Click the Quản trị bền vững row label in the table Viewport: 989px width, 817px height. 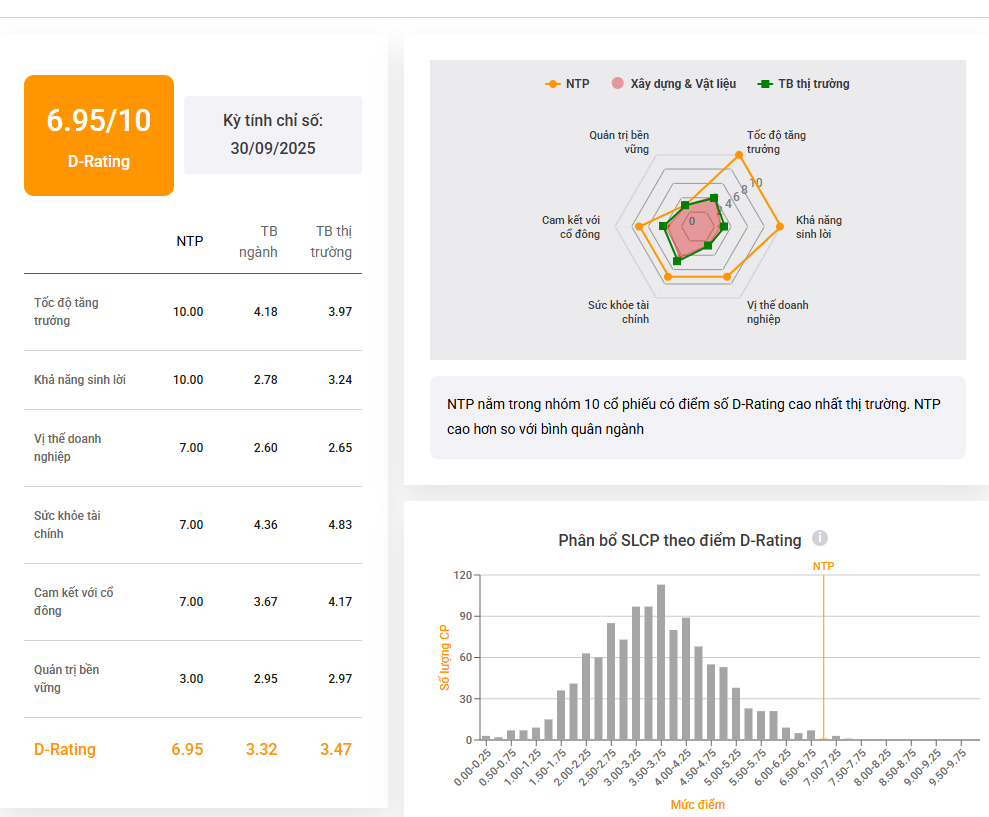coord(66,678)
